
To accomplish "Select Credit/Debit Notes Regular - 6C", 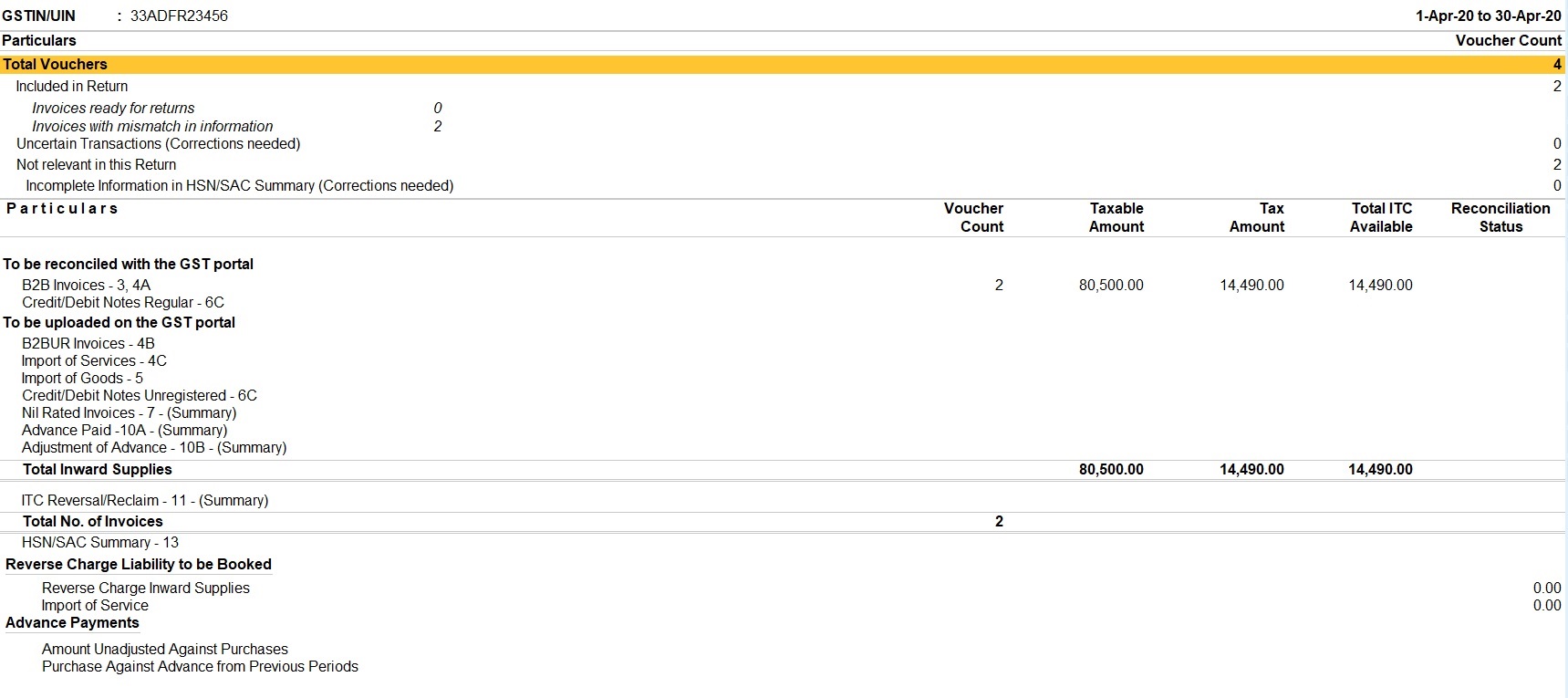I will [123, 302].
